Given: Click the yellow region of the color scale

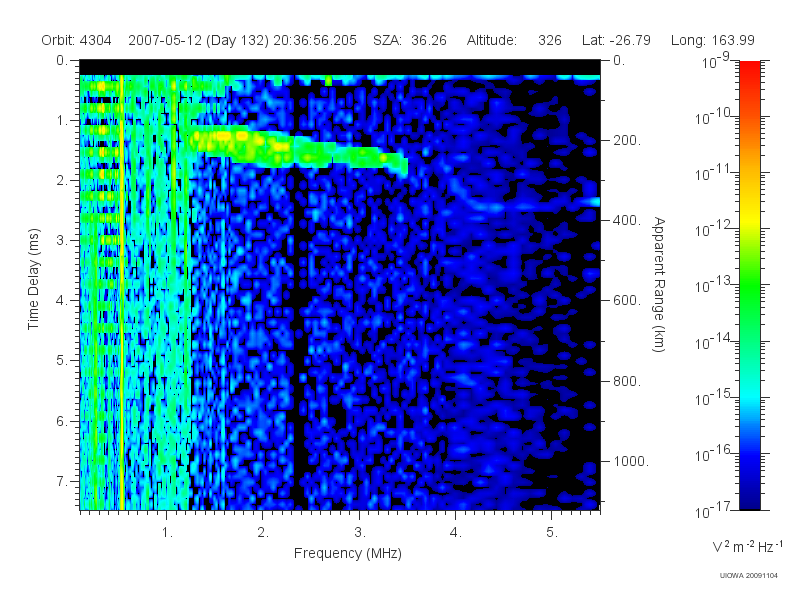Looking at the screenshot, I should click(749, 217).
